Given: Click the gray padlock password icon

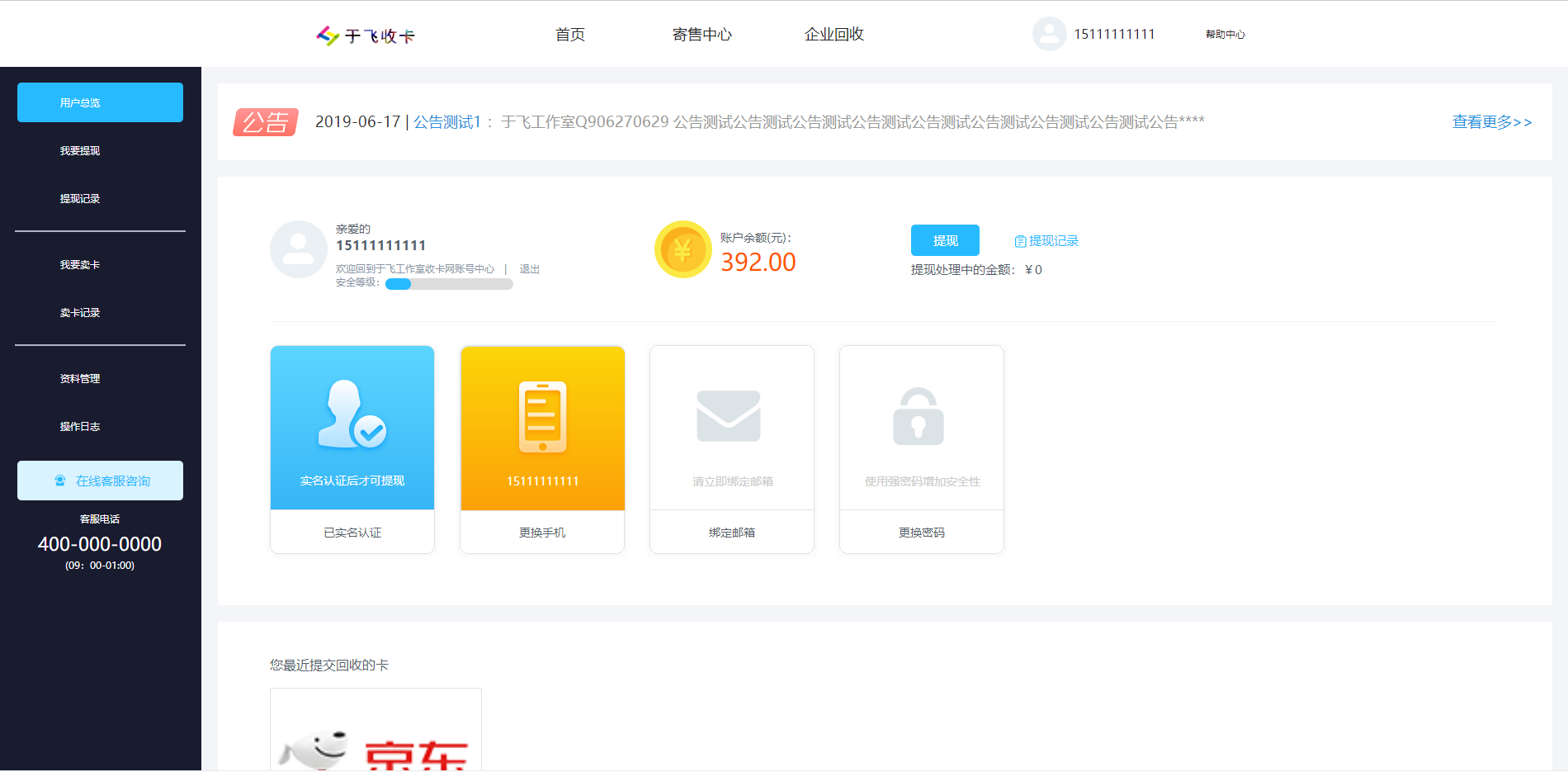Looking at the screenshot, I should 918,416.
